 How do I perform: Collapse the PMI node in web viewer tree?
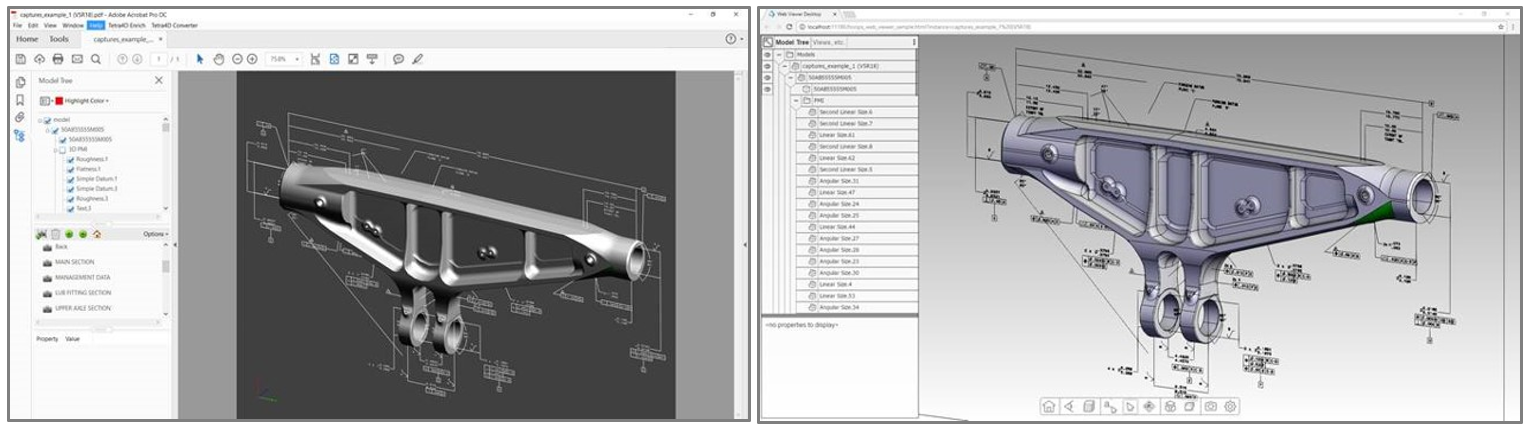pos(796,101)
